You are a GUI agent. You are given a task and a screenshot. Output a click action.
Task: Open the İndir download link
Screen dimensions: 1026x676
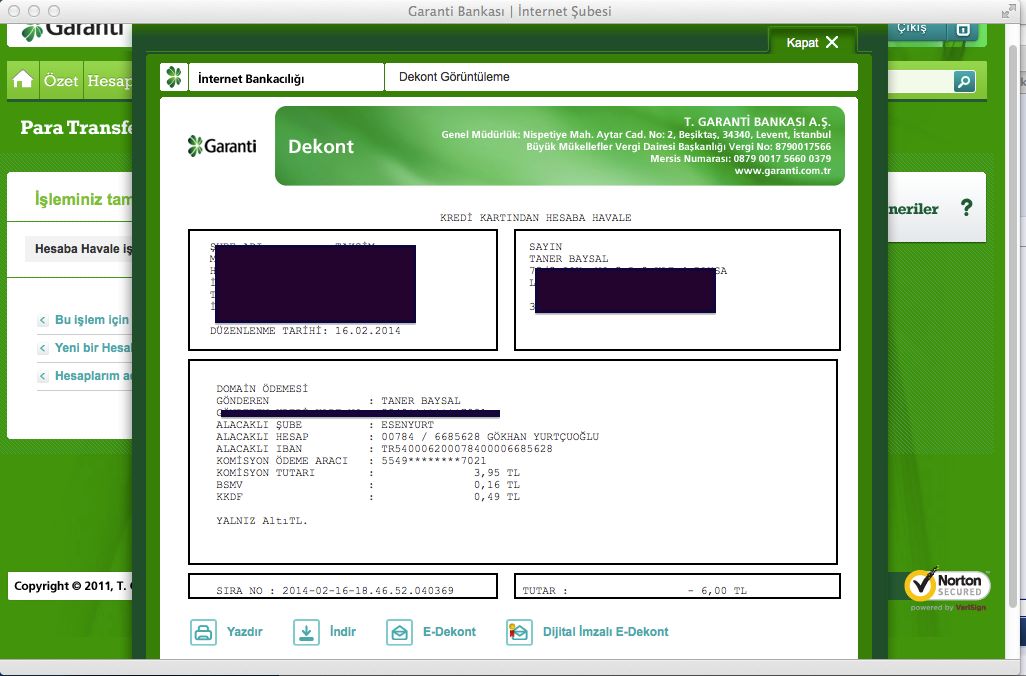point(343,632)
